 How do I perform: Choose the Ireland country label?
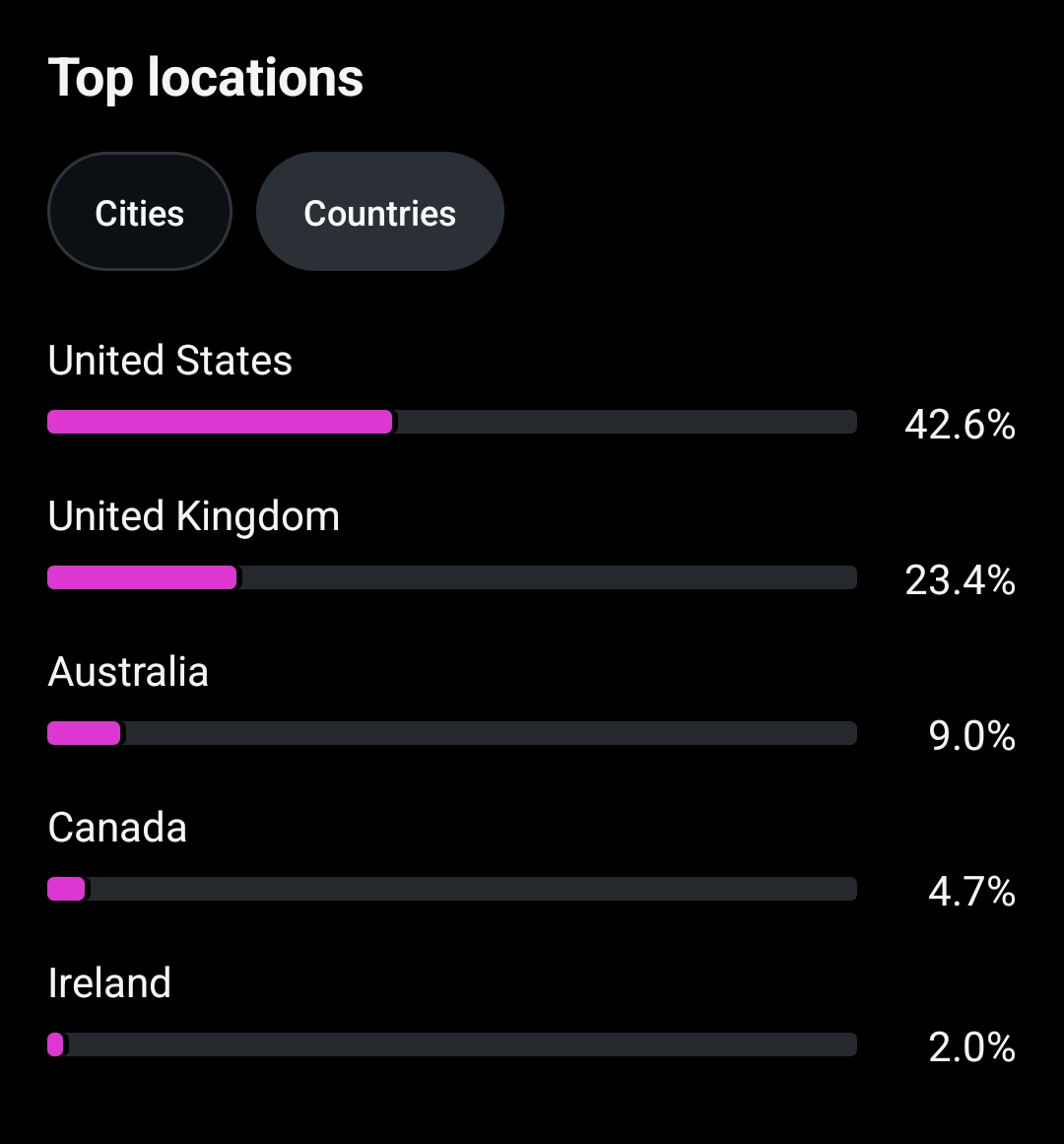[x=109, y=983]
